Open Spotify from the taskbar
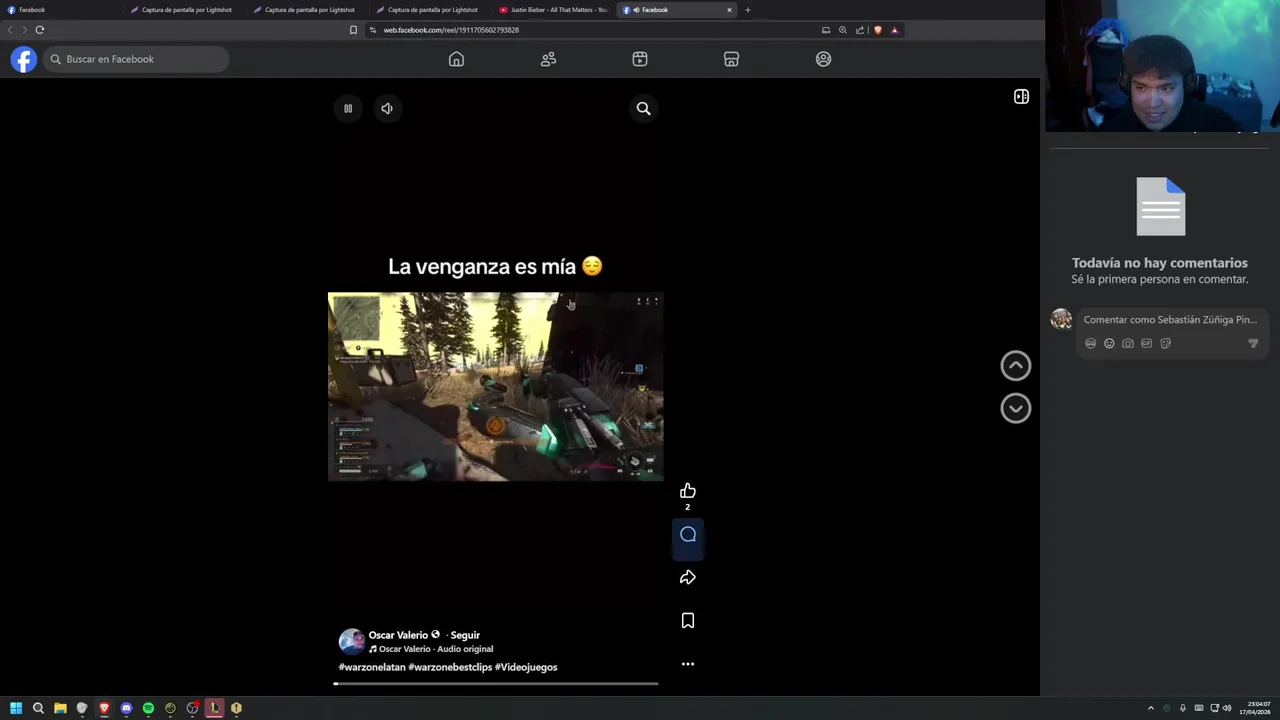The height and width of the screenshot is (720, 1280). pyautogui.click(x=148, y=708)
